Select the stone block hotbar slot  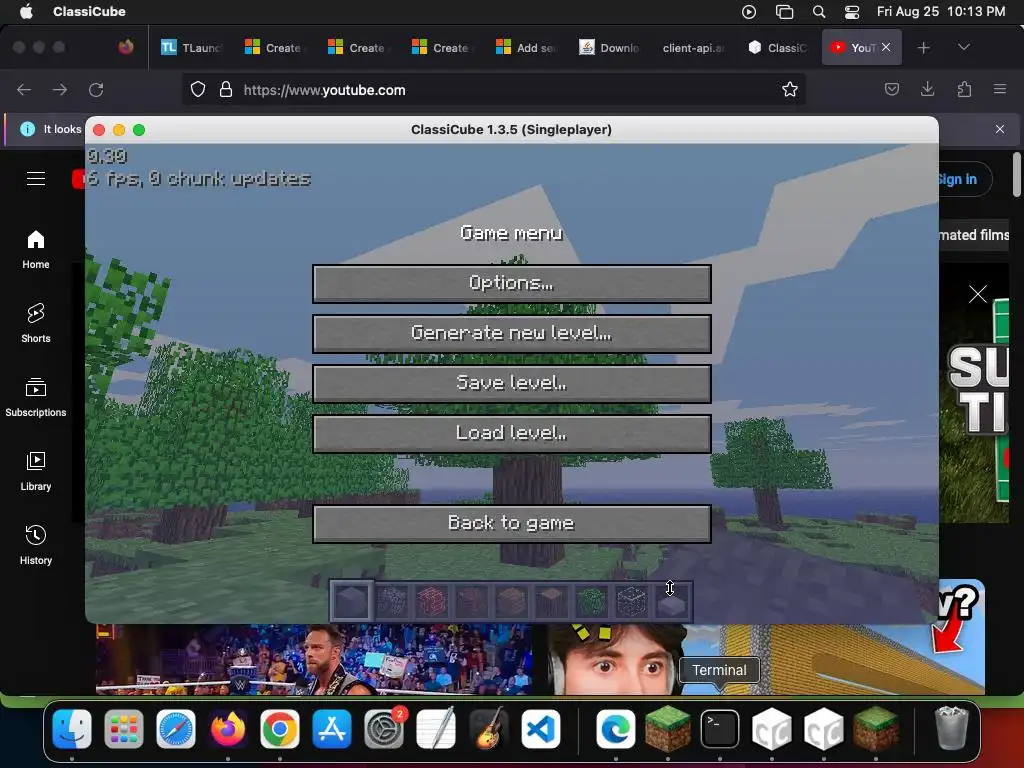pos(351,601)
